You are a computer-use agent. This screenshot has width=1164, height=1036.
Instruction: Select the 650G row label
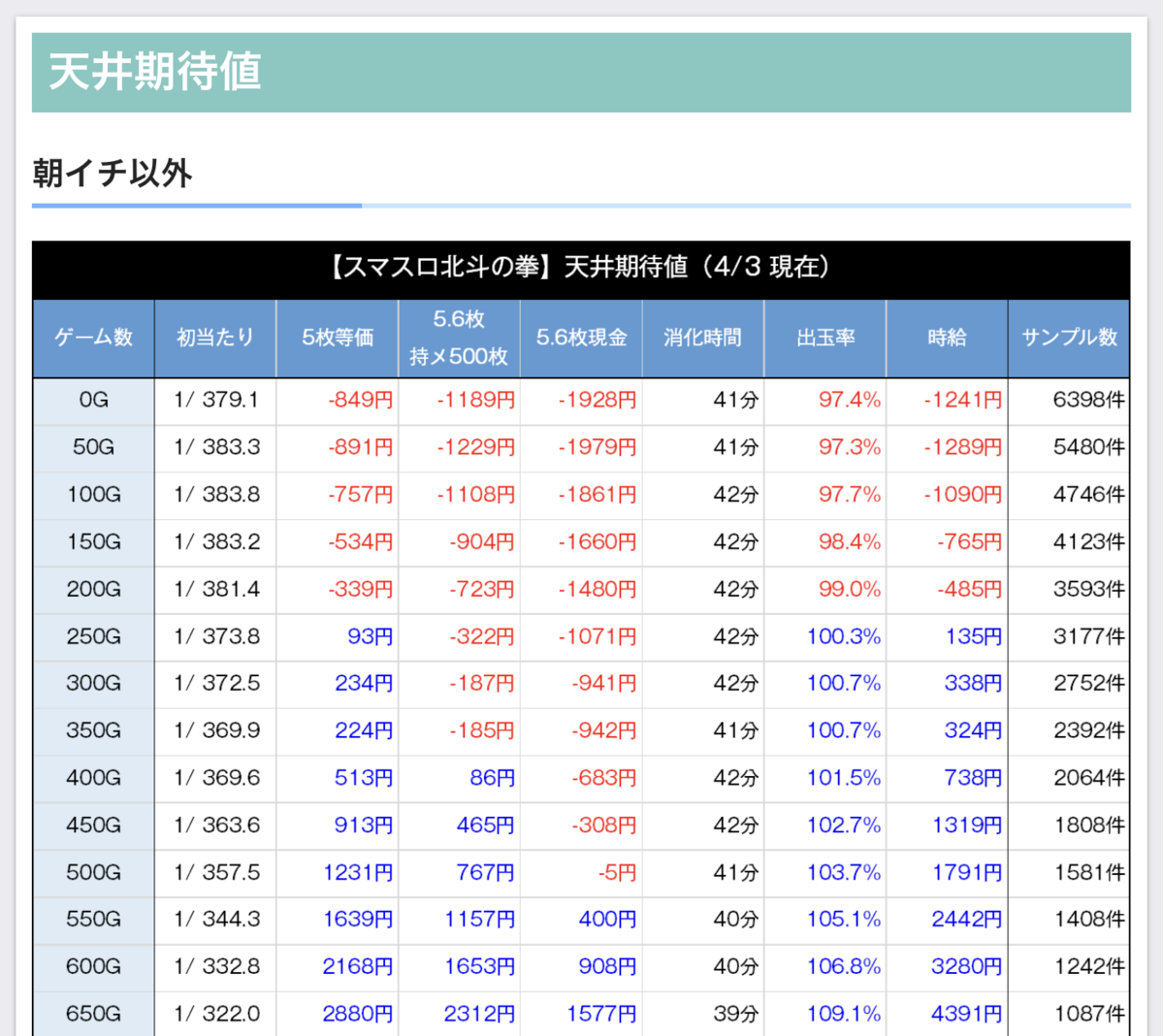94,1015
